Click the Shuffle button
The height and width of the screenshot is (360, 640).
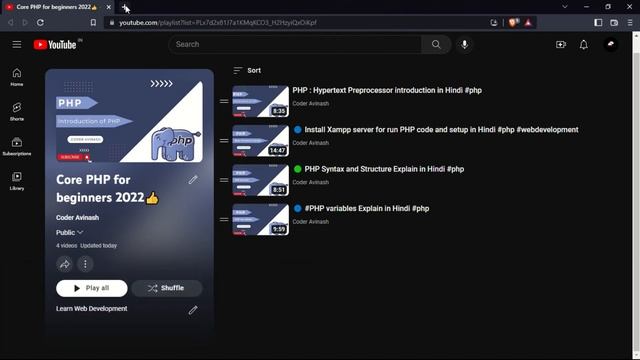(x=167, y=288)
